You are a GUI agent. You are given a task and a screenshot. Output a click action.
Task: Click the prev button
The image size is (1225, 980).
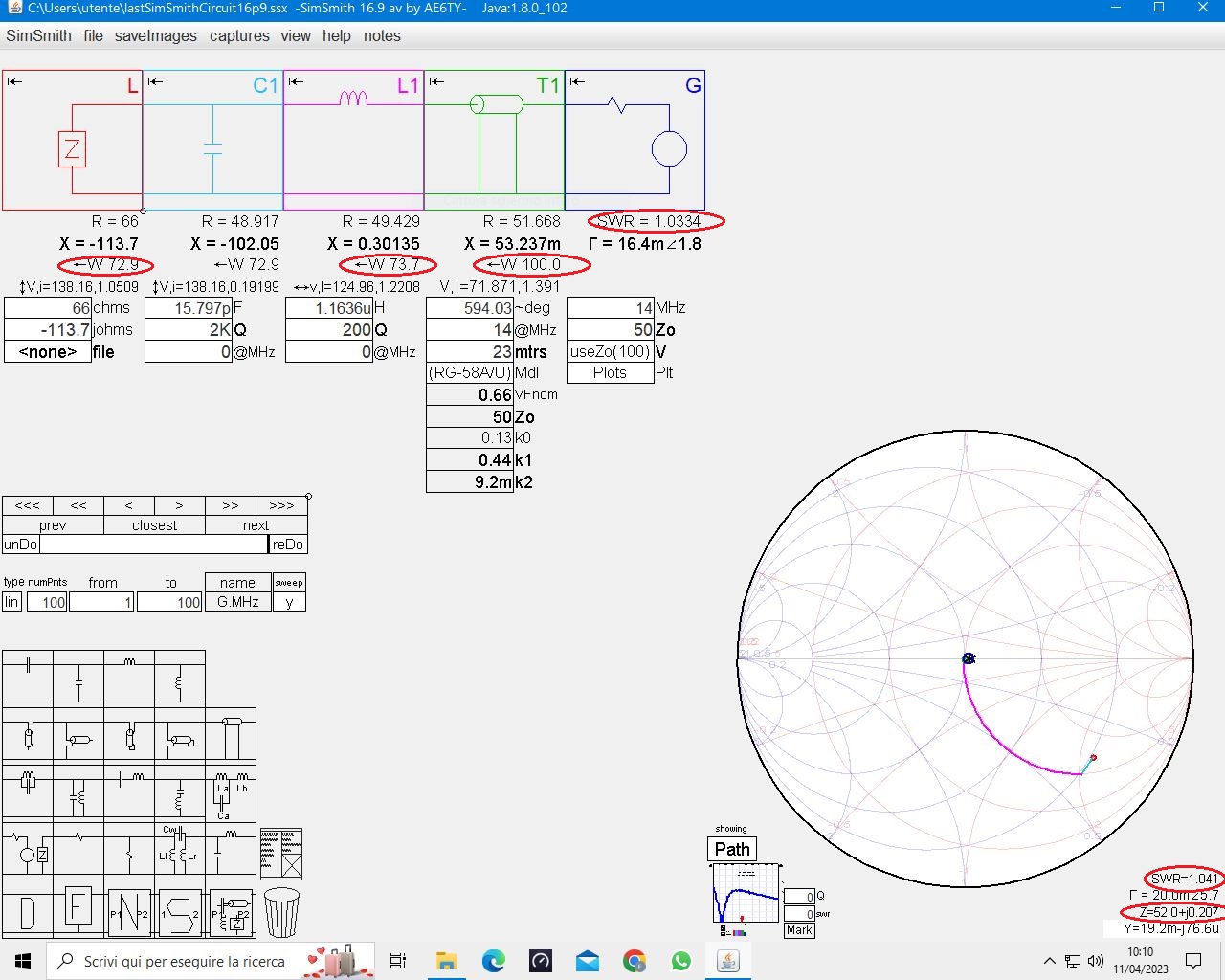pos(53,525)
